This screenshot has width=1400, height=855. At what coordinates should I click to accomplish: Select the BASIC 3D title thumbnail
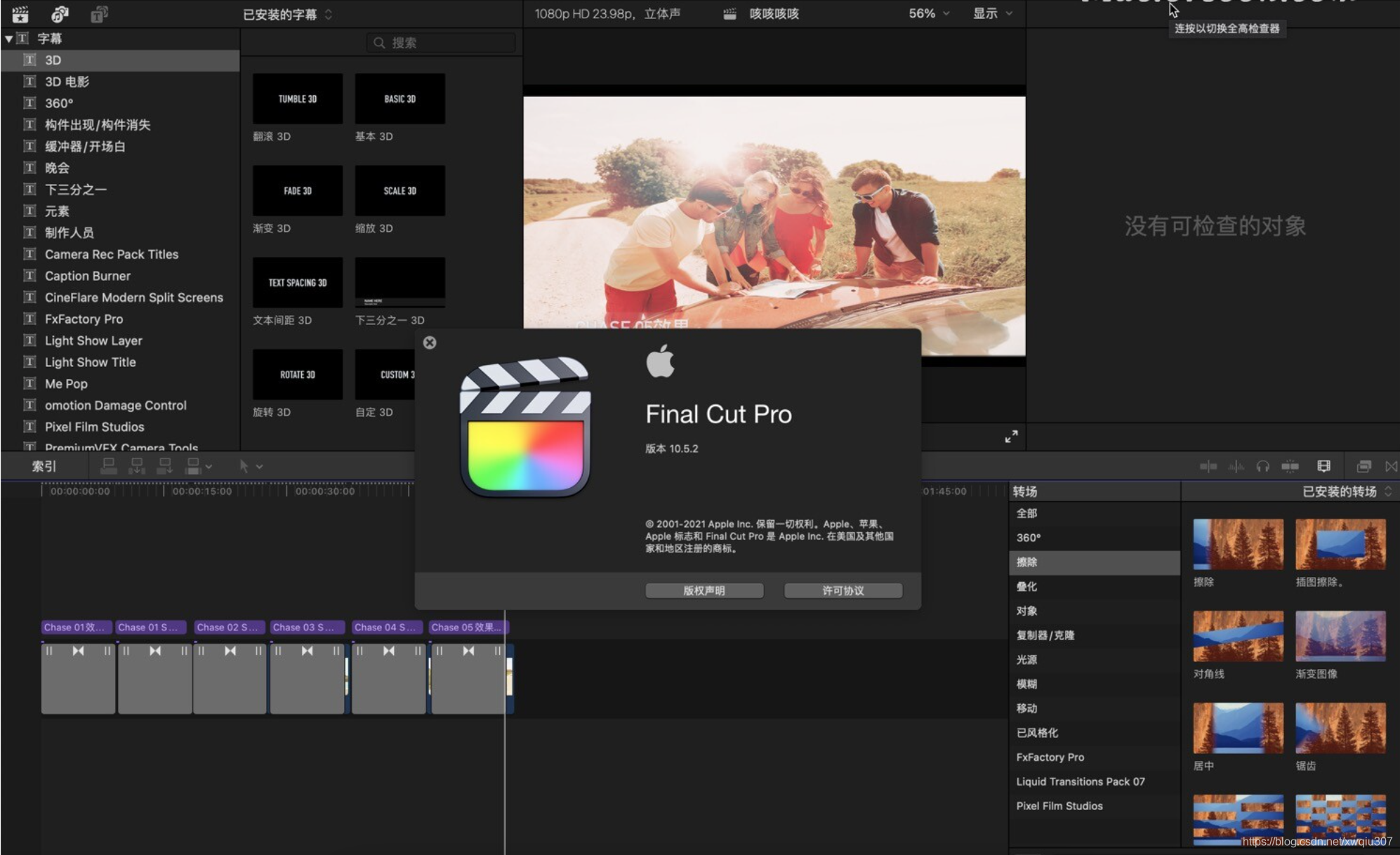point(400,99)
